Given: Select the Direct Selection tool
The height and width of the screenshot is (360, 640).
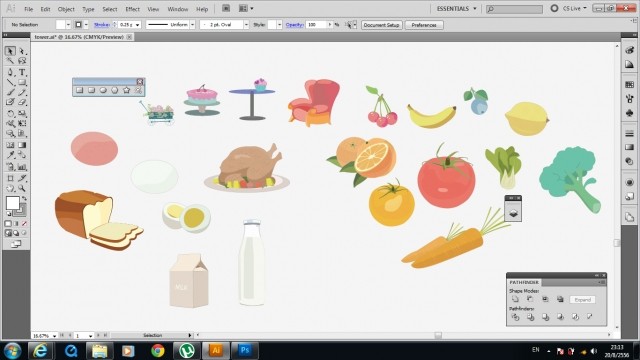Looking at the screenshot, I should click(22, 51).
